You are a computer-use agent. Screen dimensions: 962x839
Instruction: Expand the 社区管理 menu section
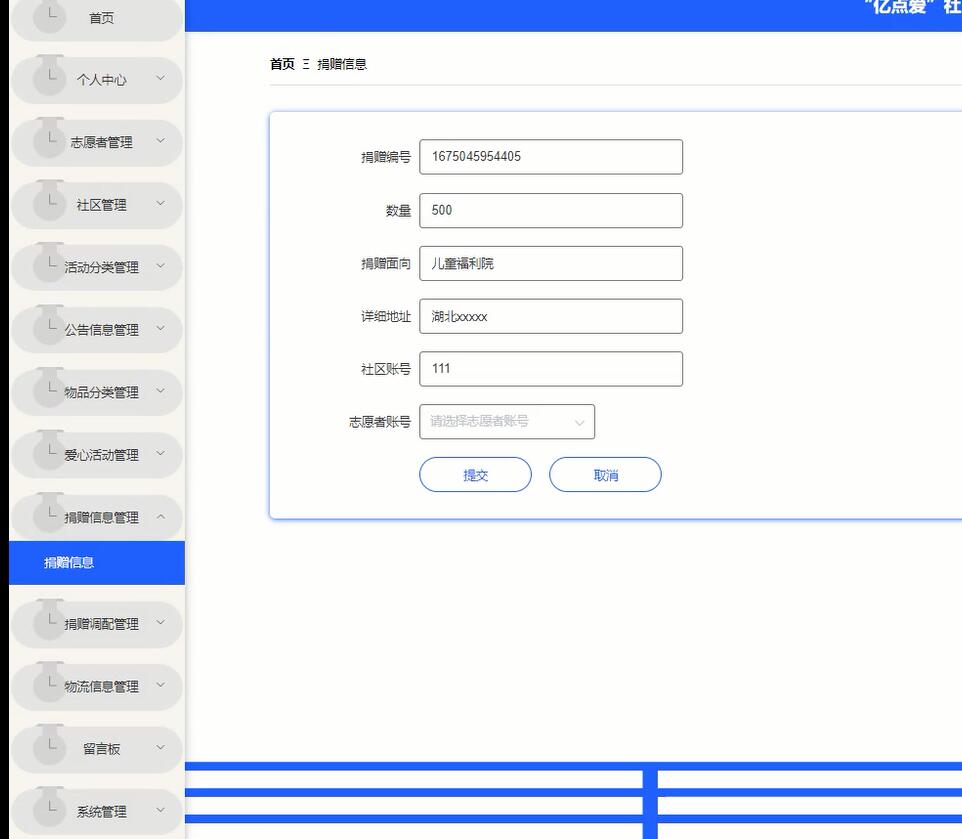pyautogui.click(x=97, y=204)
